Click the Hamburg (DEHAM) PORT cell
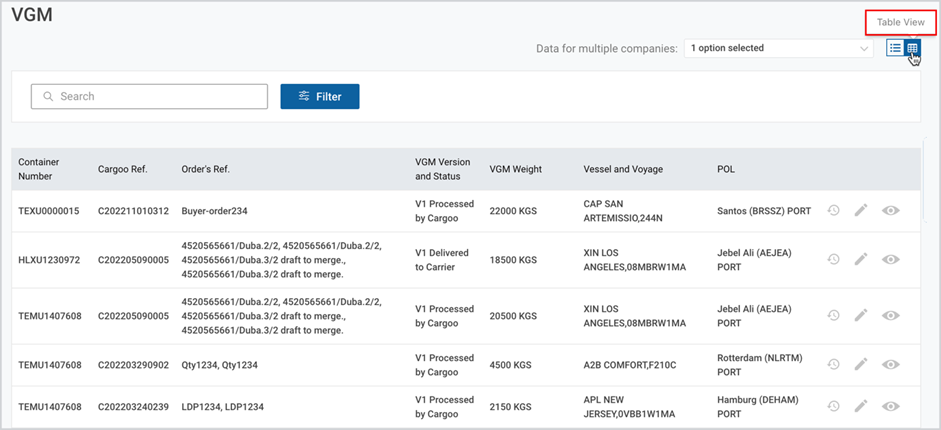 [756, 407]
